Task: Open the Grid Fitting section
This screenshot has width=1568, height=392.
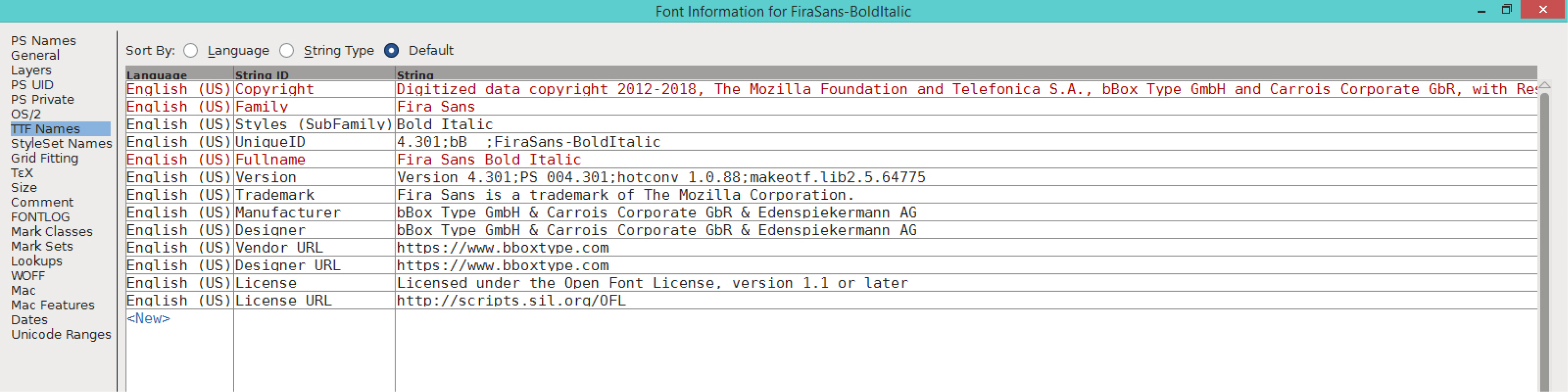Action: pyautogui.click(x=44, y=158)
